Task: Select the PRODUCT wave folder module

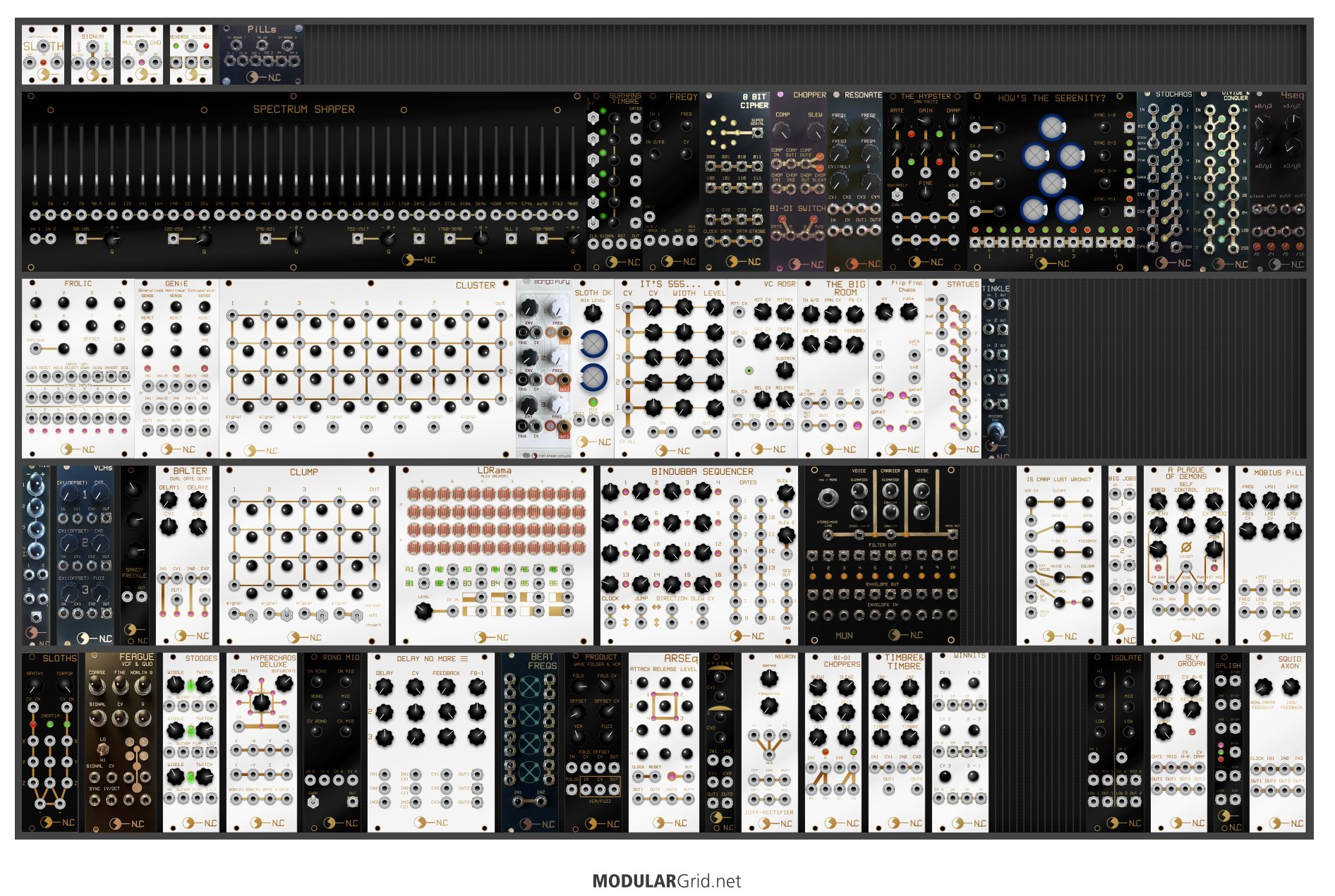Action: 593,742
